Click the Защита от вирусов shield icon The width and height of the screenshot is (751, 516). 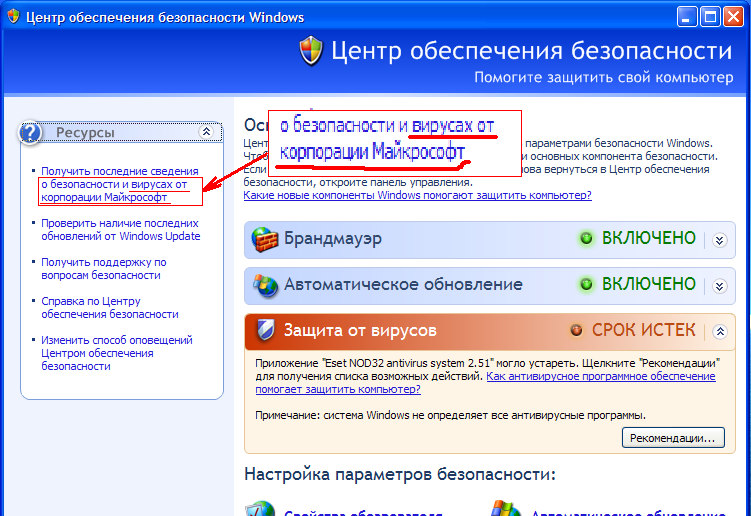coord(265,330)
